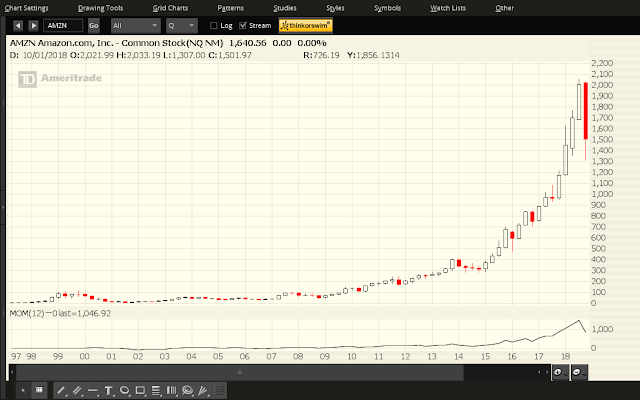Click the chart title 'AMZN Amazon.com, Inc.'
Image resolution: width=640 pixels, height=400 pixels.
click(x=61, y=43)
